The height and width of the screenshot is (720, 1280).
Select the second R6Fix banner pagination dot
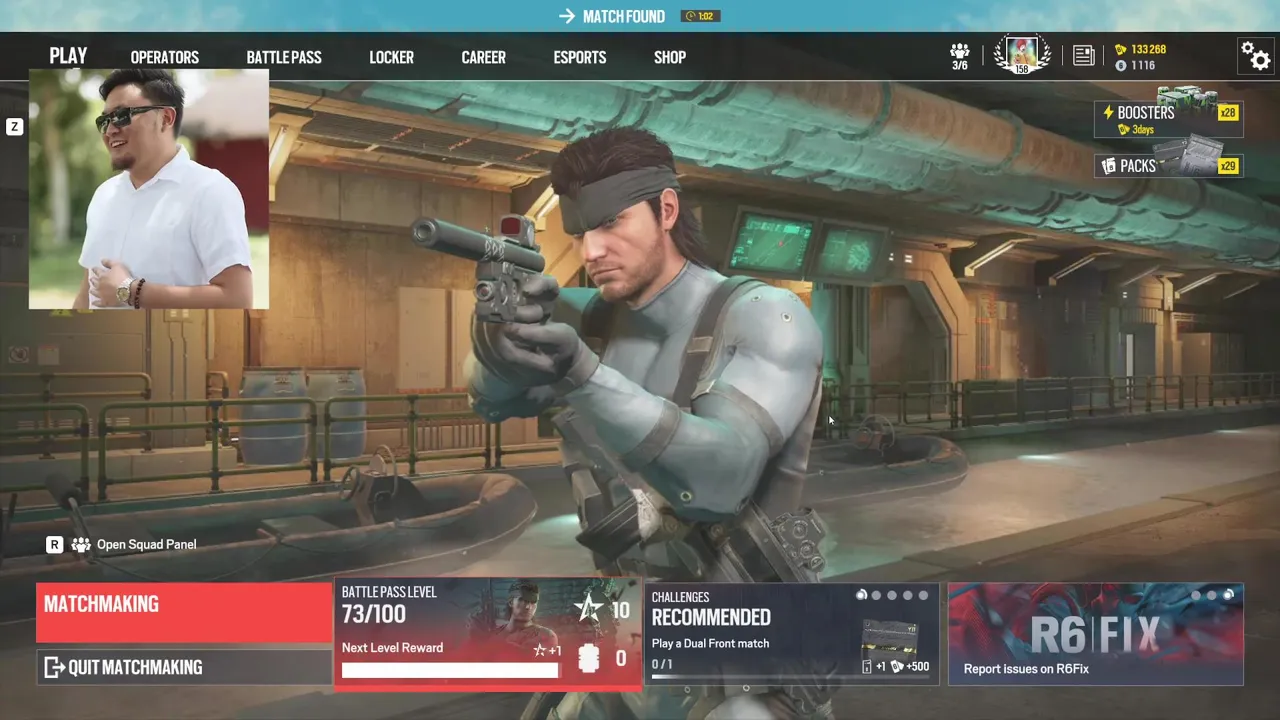(1212, 595)
